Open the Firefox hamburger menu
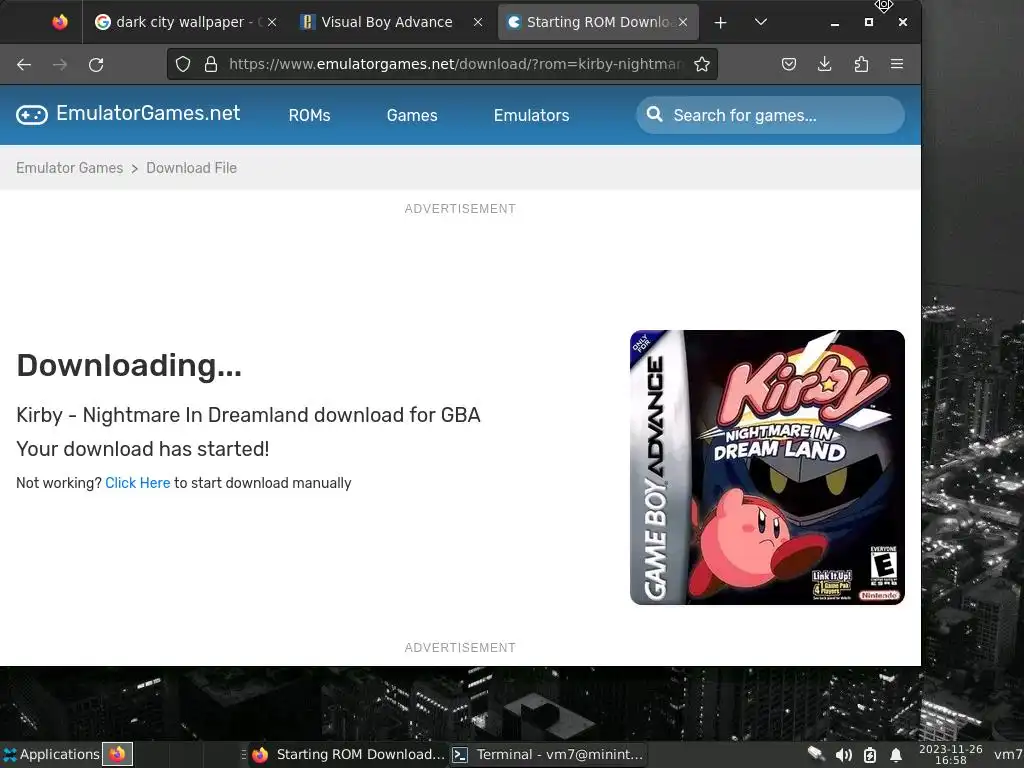The image size is (1024, 768). click(897, 64)
